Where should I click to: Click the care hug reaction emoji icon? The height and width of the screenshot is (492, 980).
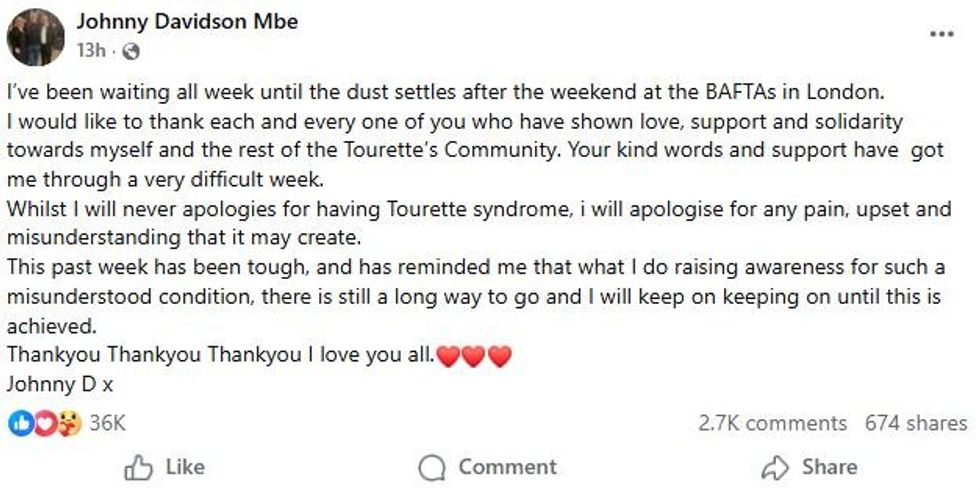pyautogui.click(x=69, y=423)
